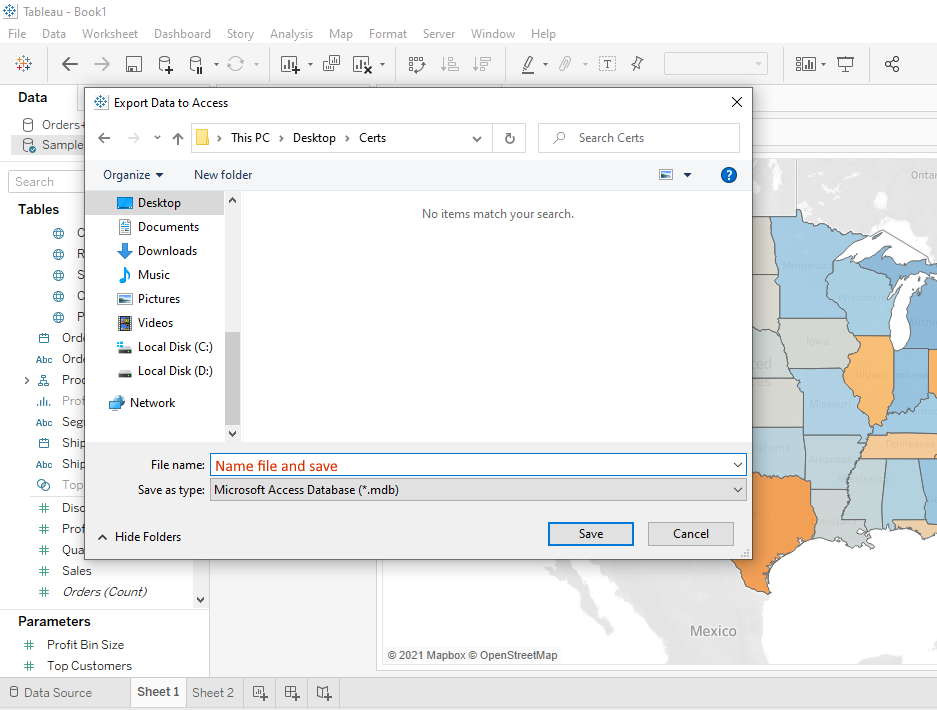Click the Highlight pen icon
937x710 pixels.
pyautogui.click(x=528, y=64)
